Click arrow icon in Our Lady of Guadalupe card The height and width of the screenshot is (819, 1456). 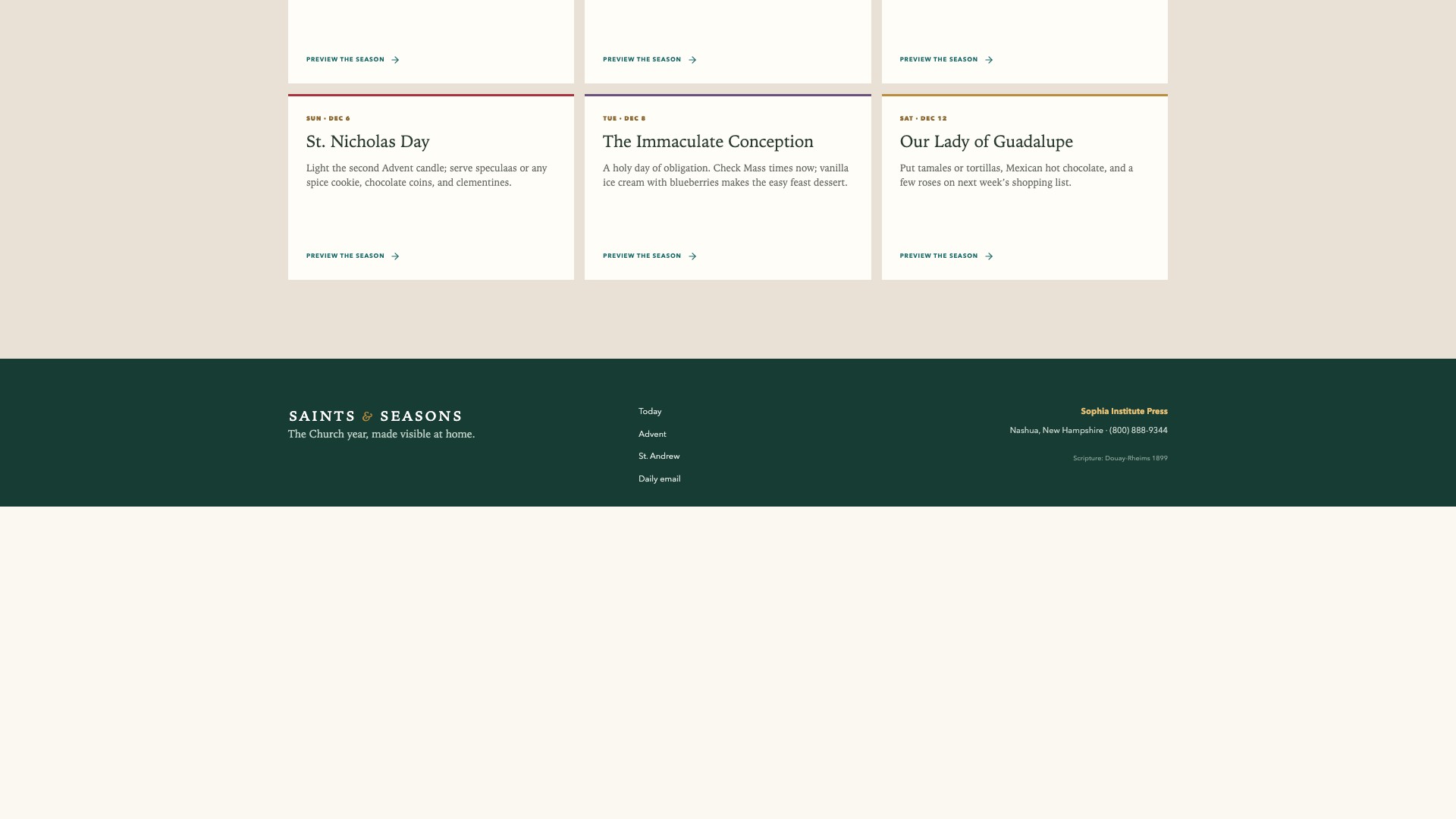(989, 256)
